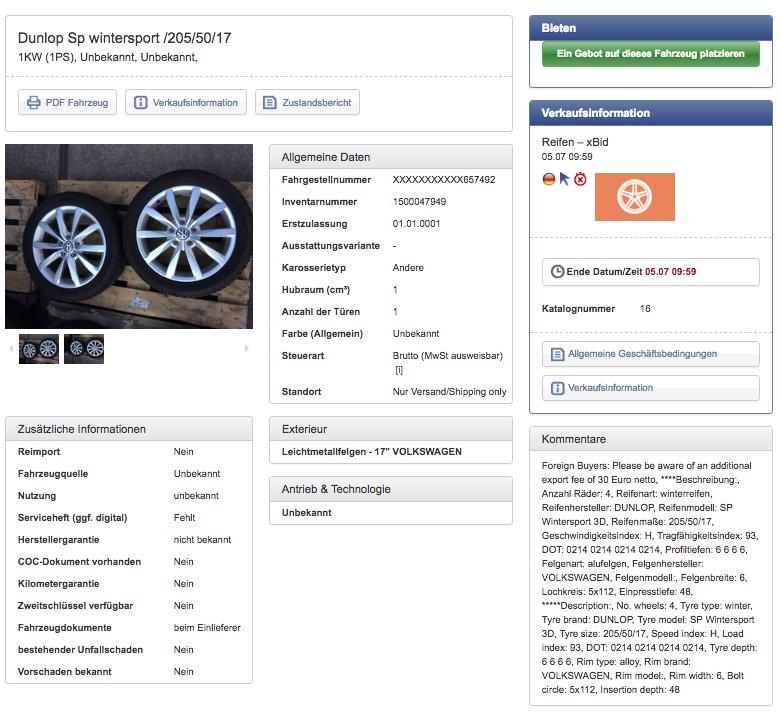
Task: Select the first tire thumbnail
Action: [x=39, y=348]
